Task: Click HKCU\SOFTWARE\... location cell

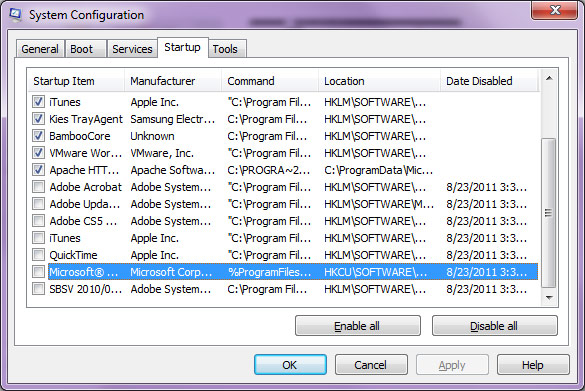Action: [x=375, y=272]
